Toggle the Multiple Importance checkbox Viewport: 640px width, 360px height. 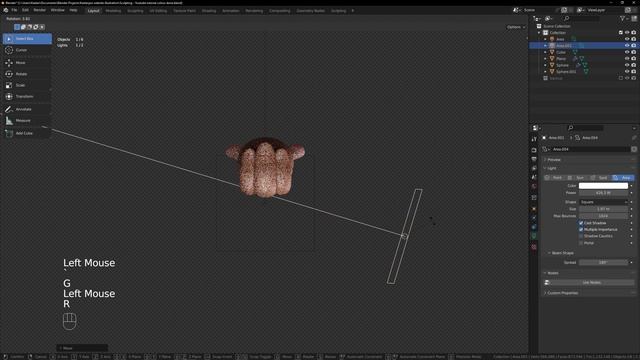tap(581, 230)
